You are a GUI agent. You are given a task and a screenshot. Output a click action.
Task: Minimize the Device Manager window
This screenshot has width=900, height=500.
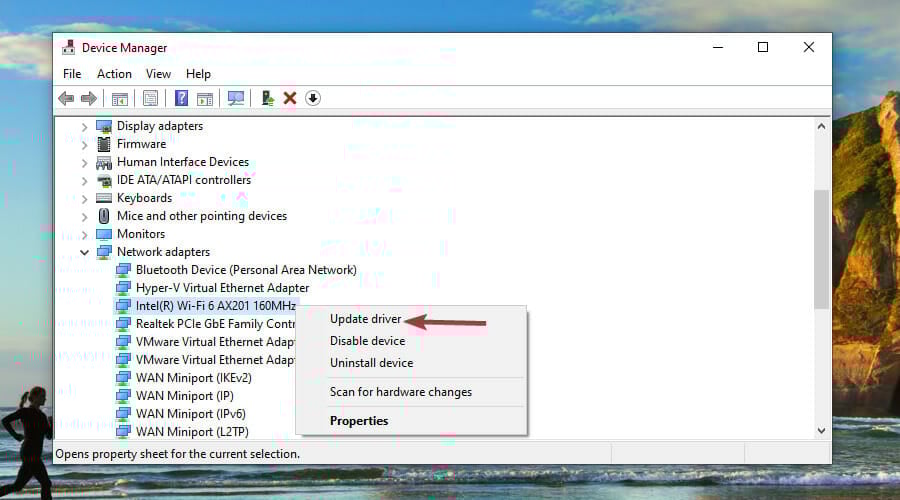point(717,47)
